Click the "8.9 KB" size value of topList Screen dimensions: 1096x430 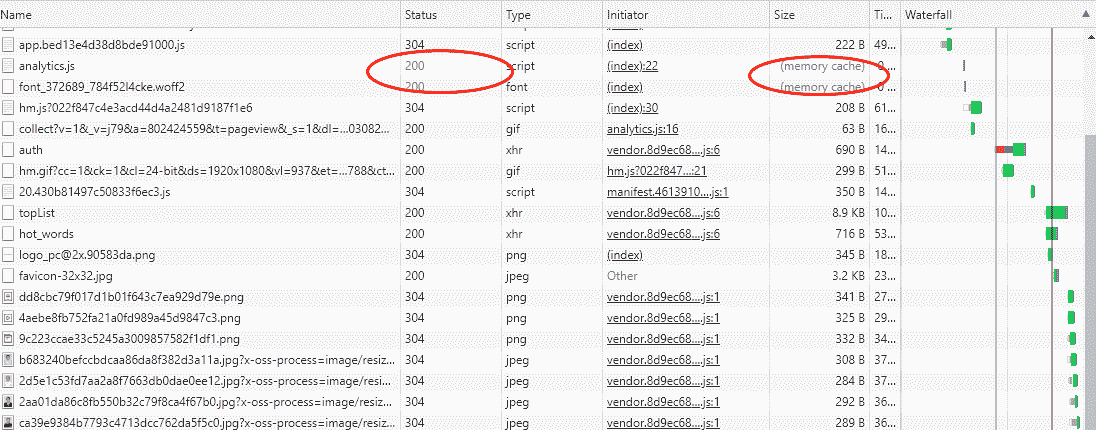tap(848, 213)
